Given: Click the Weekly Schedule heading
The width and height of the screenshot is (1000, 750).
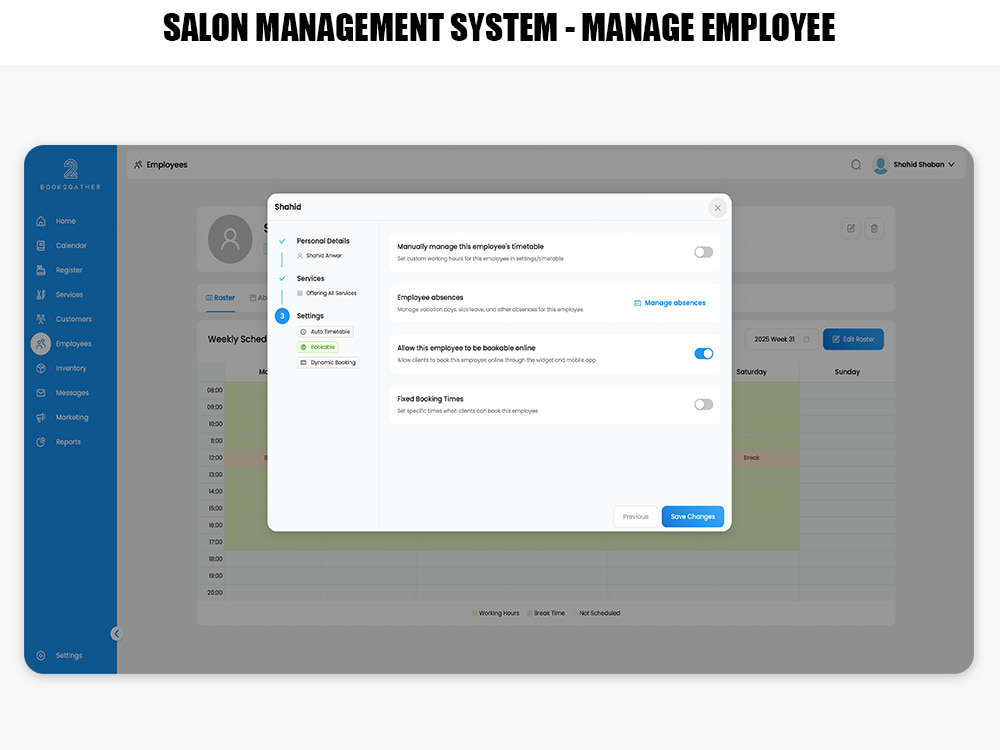Looking at the screenshot, I should (x=237, y=339).
